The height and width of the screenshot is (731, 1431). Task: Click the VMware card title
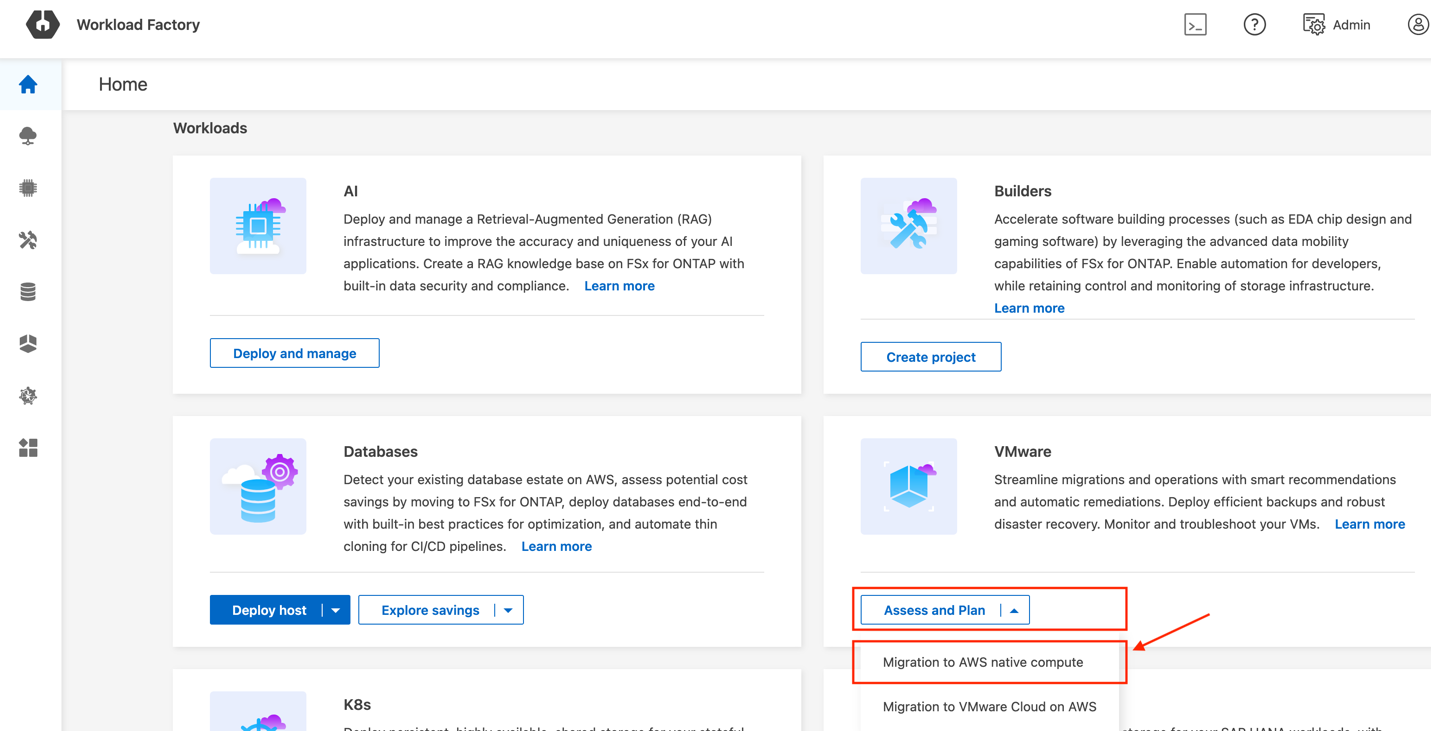[1023, 452]
